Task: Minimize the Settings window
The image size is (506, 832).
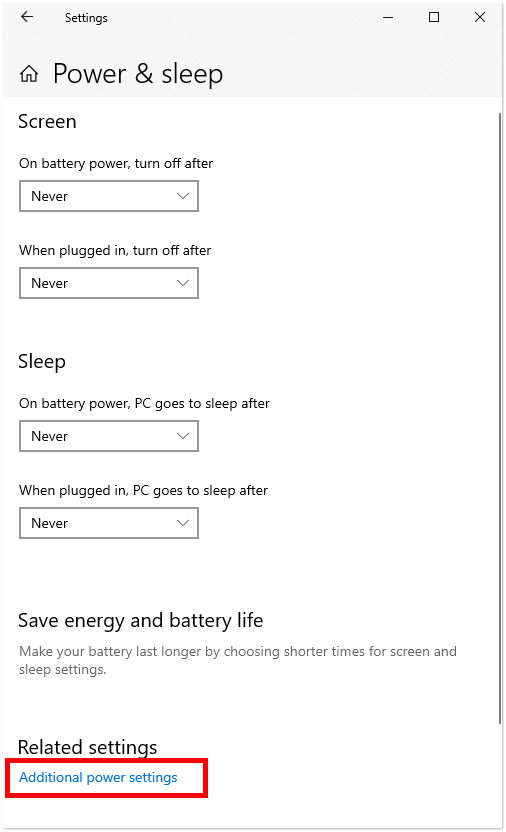Action: pos(388,18)
